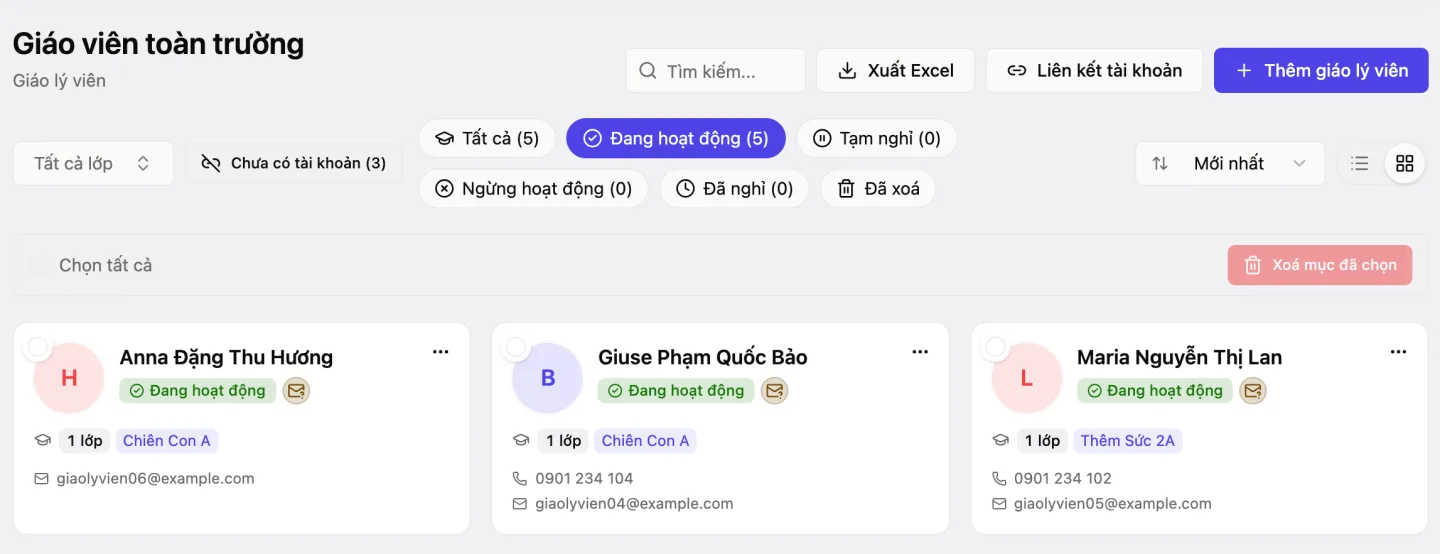Click phone icon next to 0901 234 102

(999, 478)
